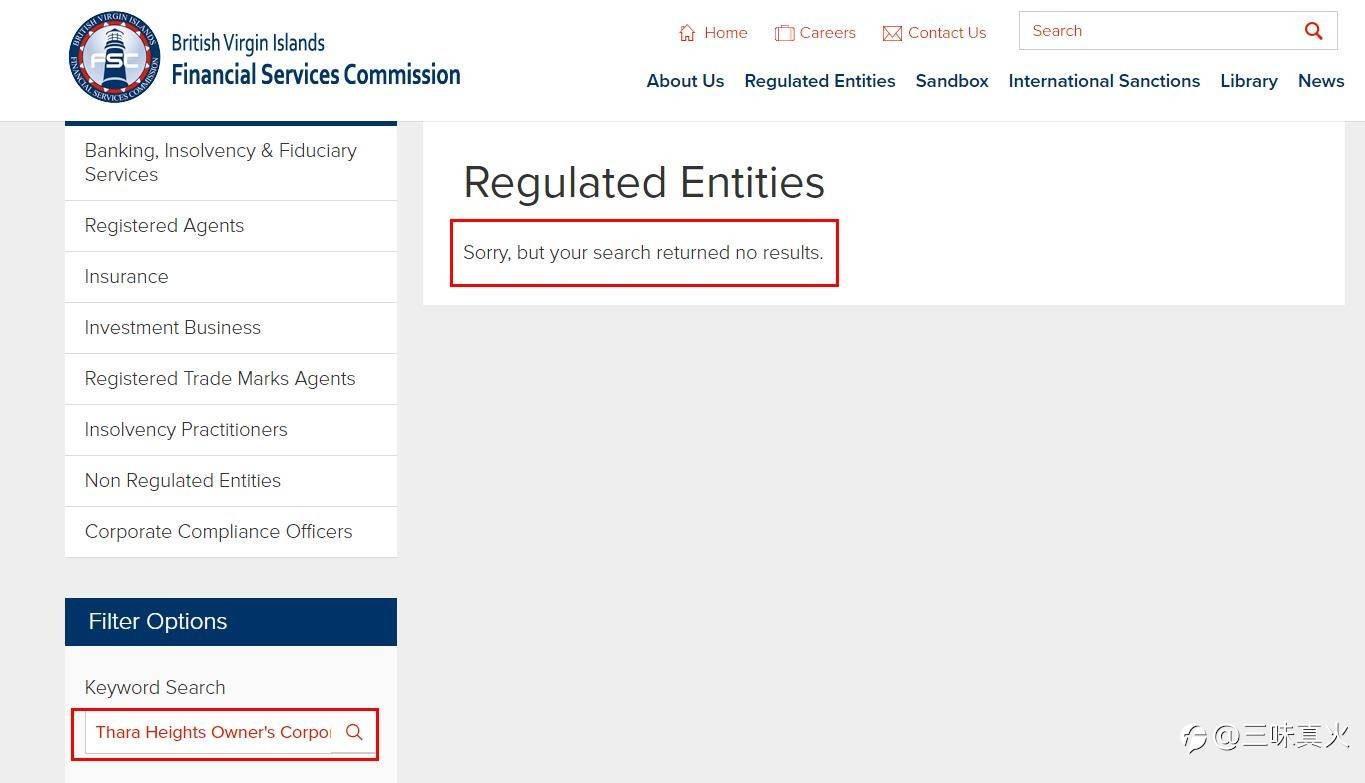Open the Library menu
This screenshot has height=783, width=1365.
coord(1249,81)
